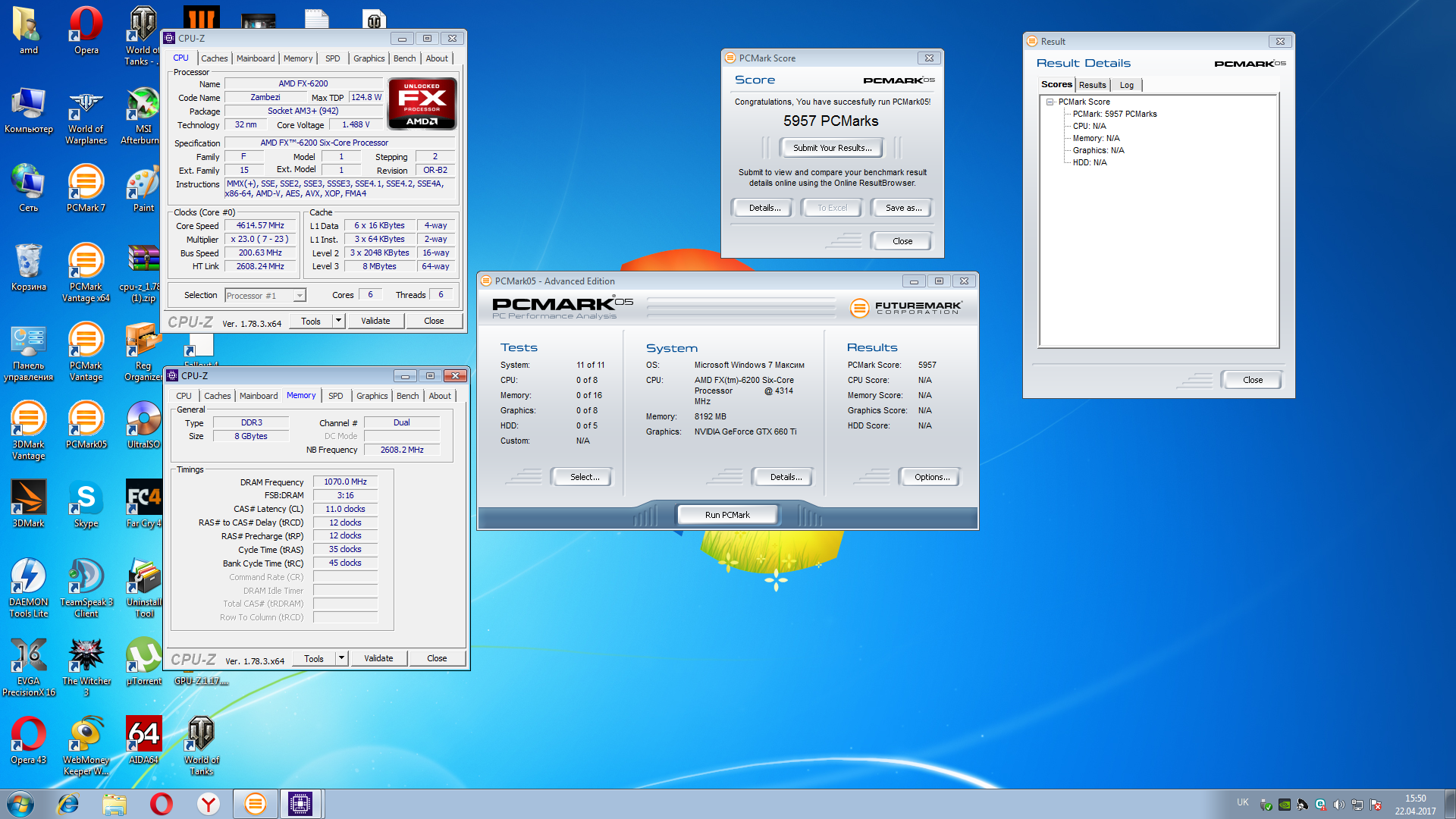Viewport: 1456px width, 819px height.
Task: Click DRAM Frequency value field
Action: point(345,482)
